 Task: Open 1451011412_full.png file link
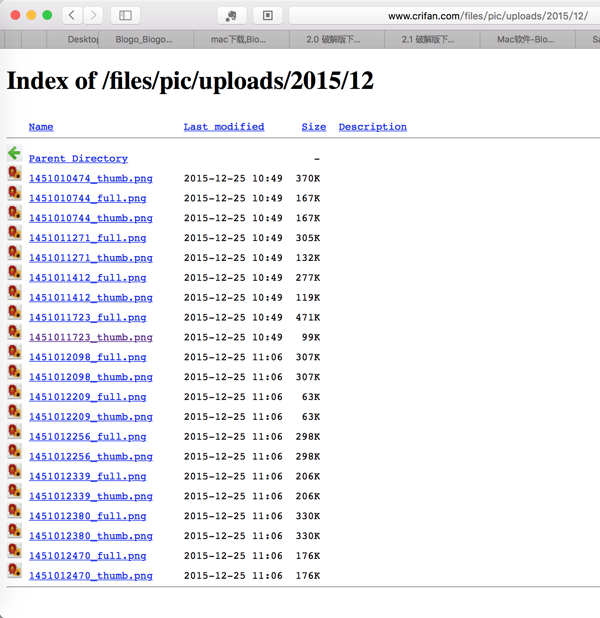[88, 278]
